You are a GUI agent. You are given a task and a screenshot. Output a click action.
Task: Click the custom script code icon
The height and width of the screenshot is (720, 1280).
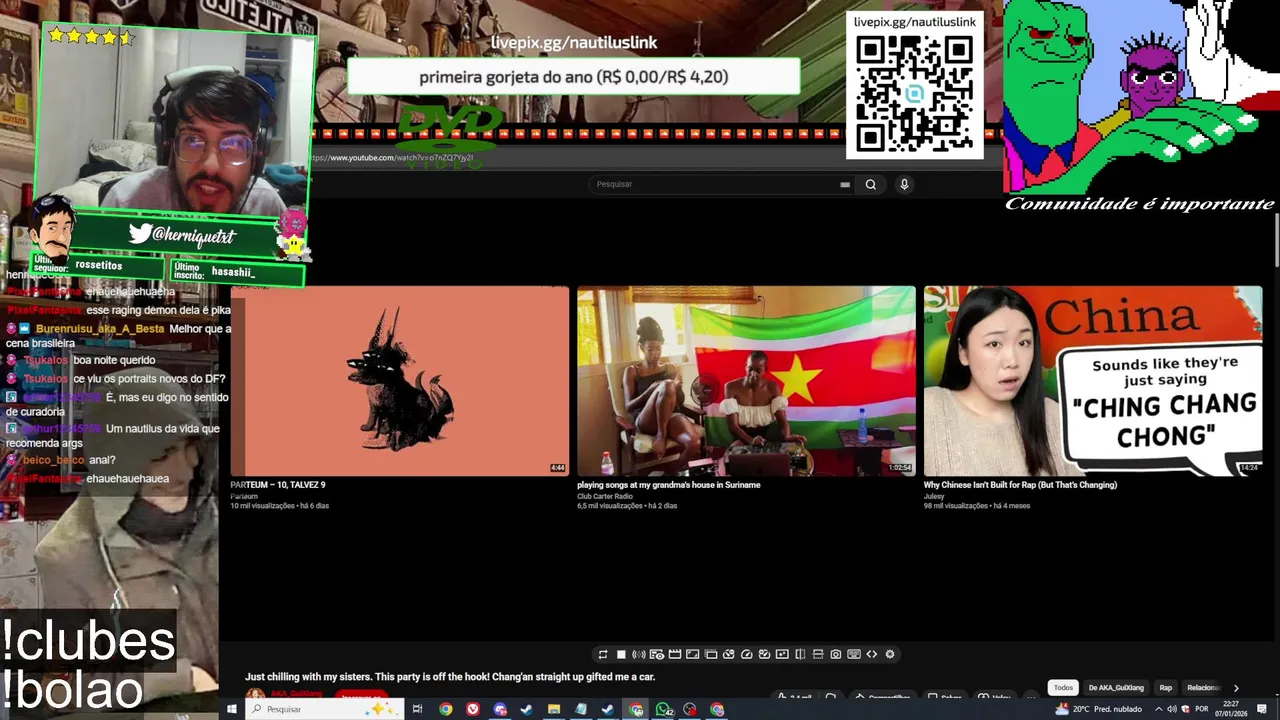[x=872, y=654]
